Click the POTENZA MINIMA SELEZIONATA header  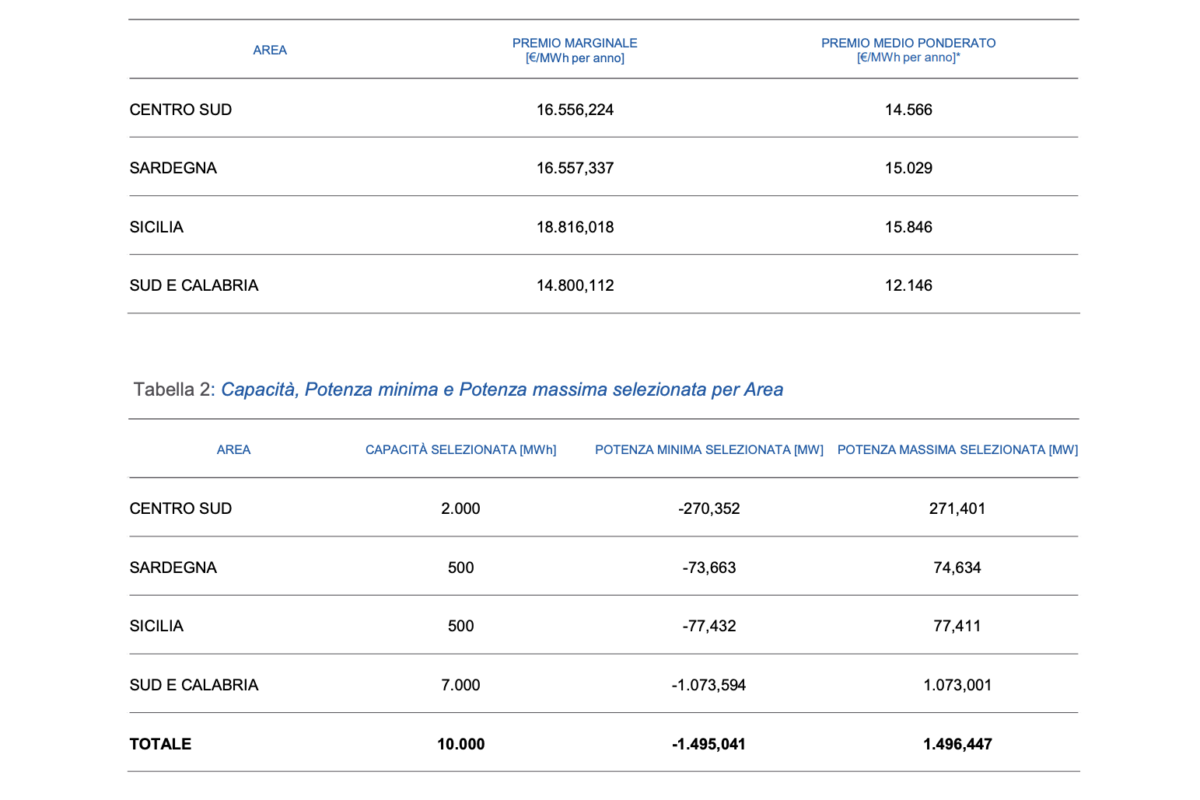(709, 450)
